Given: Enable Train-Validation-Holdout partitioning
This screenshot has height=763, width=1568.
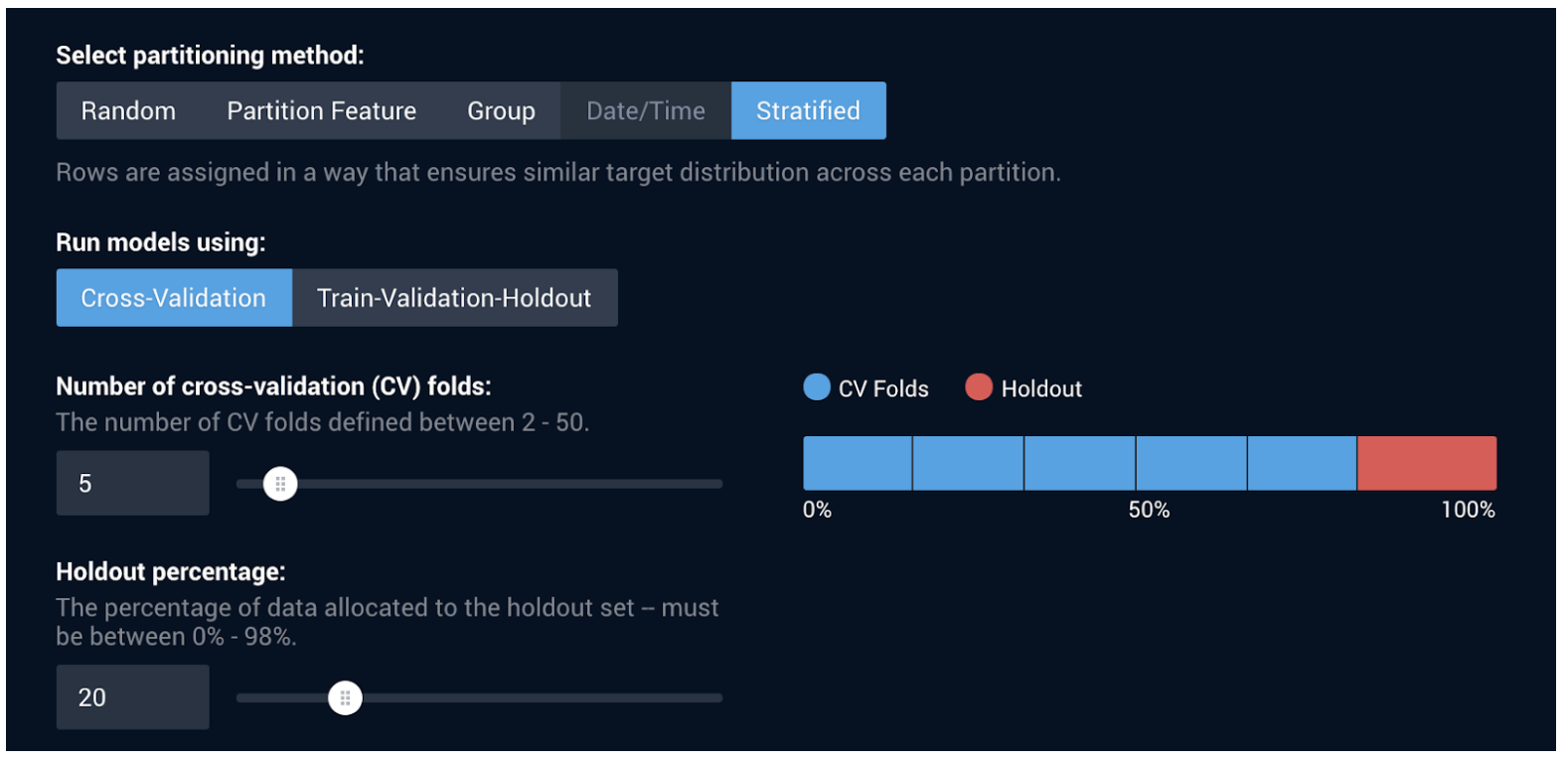Looking at the screenshot, I should 453,297.
